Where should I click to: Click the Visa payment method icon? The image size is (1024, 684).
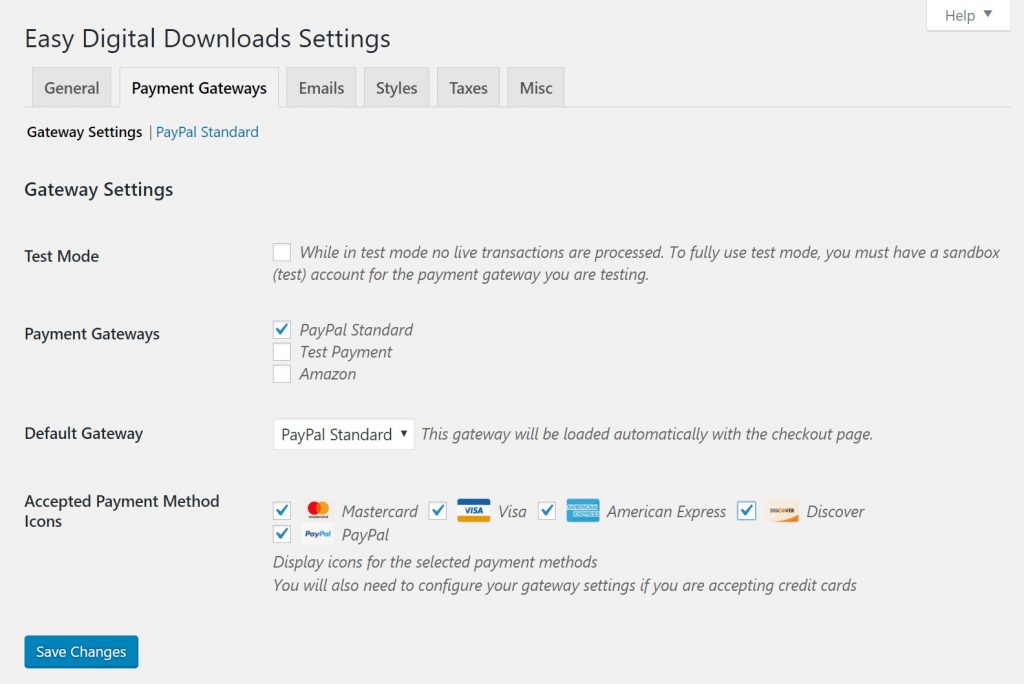pyautogui.click(x=473, y=510)
